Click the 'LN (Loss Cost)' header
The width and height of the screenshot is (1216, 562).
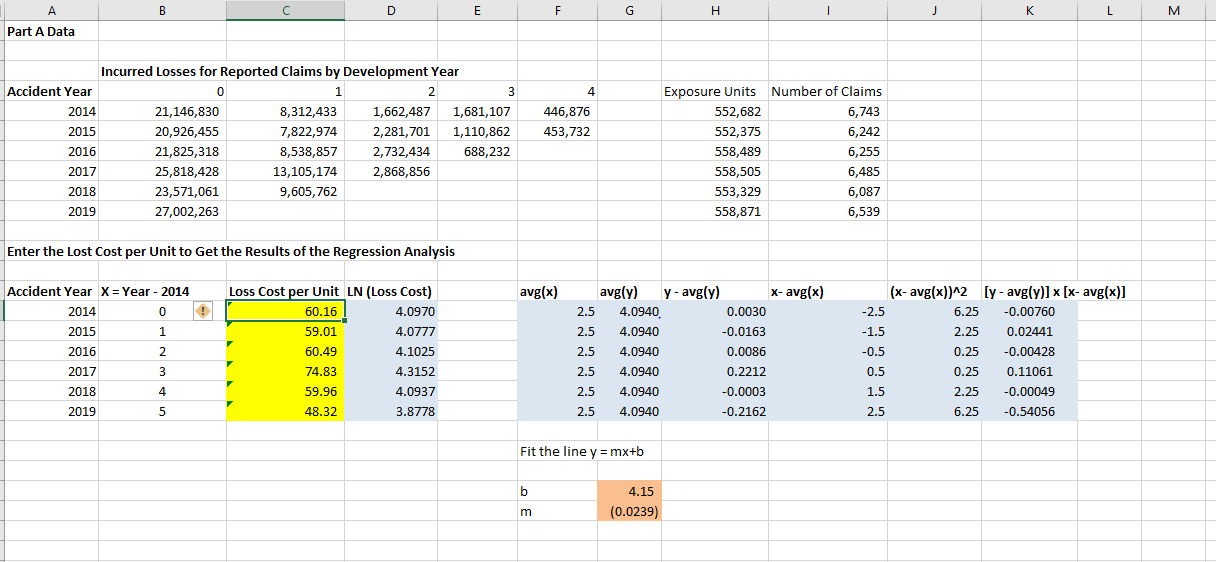(x=389, y=291)
